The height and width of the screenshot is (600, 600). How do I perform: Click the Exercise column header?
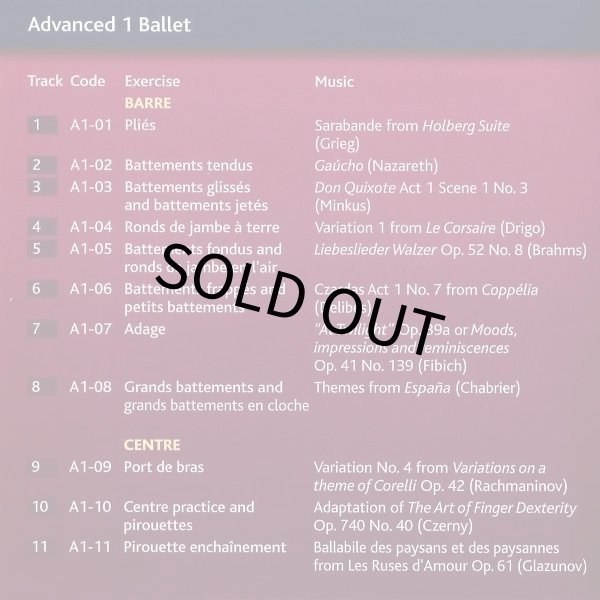coord(152,81)
